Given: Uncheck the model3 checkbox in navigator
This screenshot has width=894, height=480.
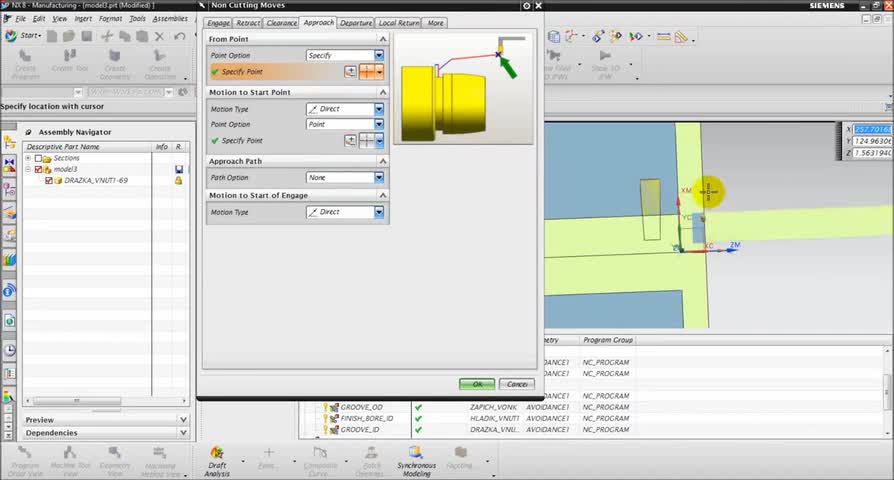Looking at the screenshot, I should pos(39,170).
